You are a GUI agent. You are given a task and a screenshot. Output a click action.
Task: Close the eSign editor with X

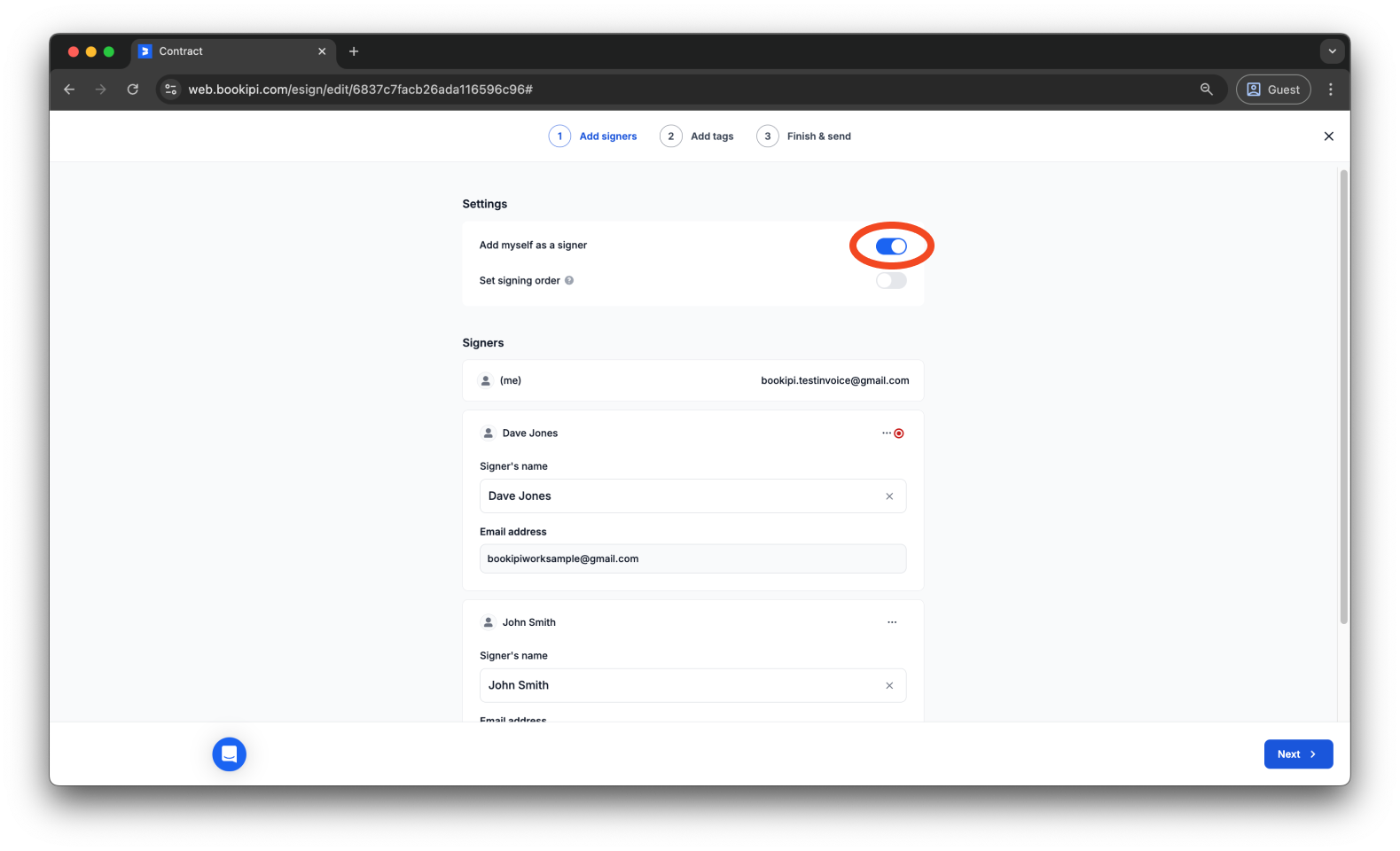(1328, 137)
